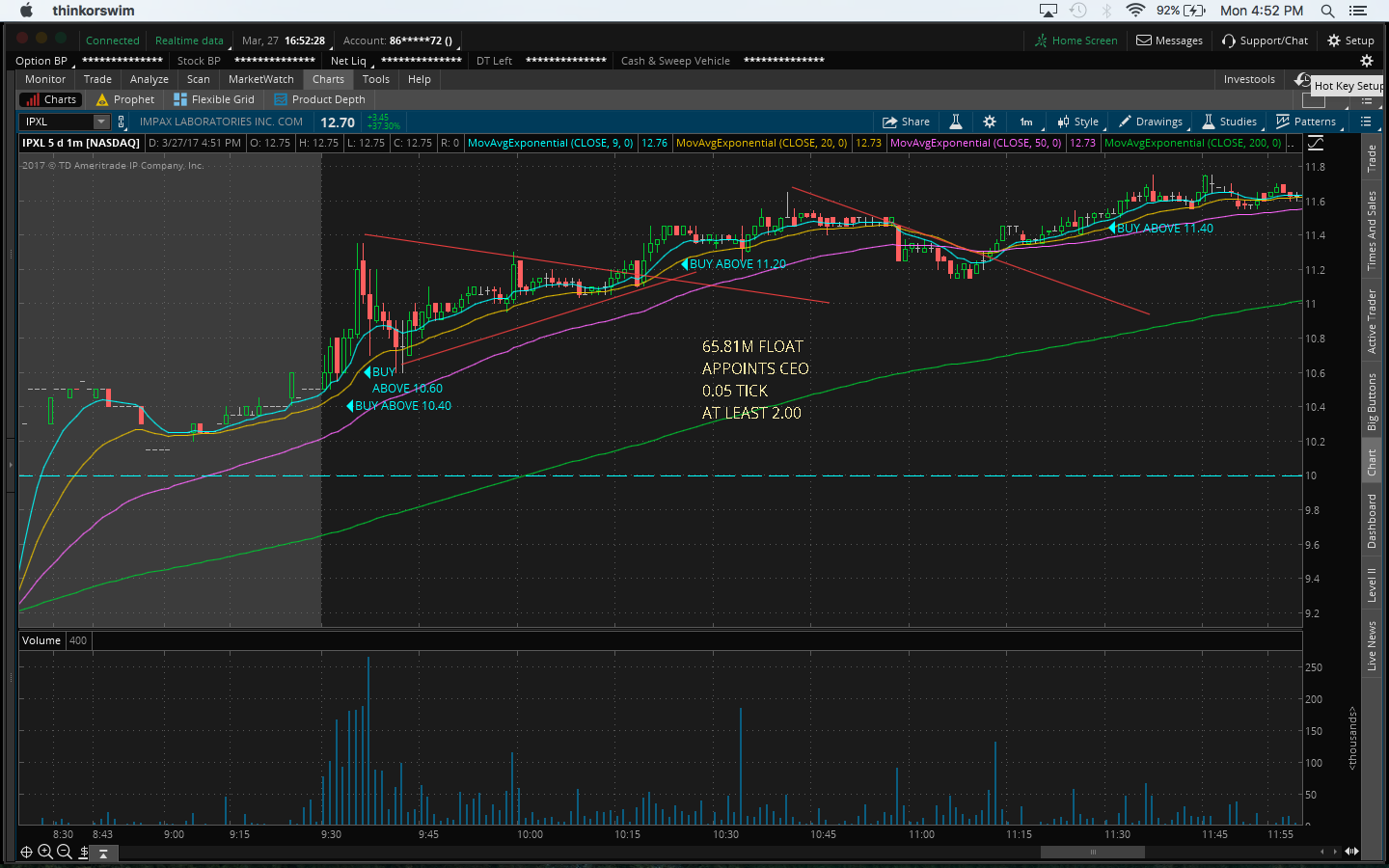Open the Net Liq dropdown
Image resolution: width=1389 pixels, height=868 pixels.
point(351,61)
